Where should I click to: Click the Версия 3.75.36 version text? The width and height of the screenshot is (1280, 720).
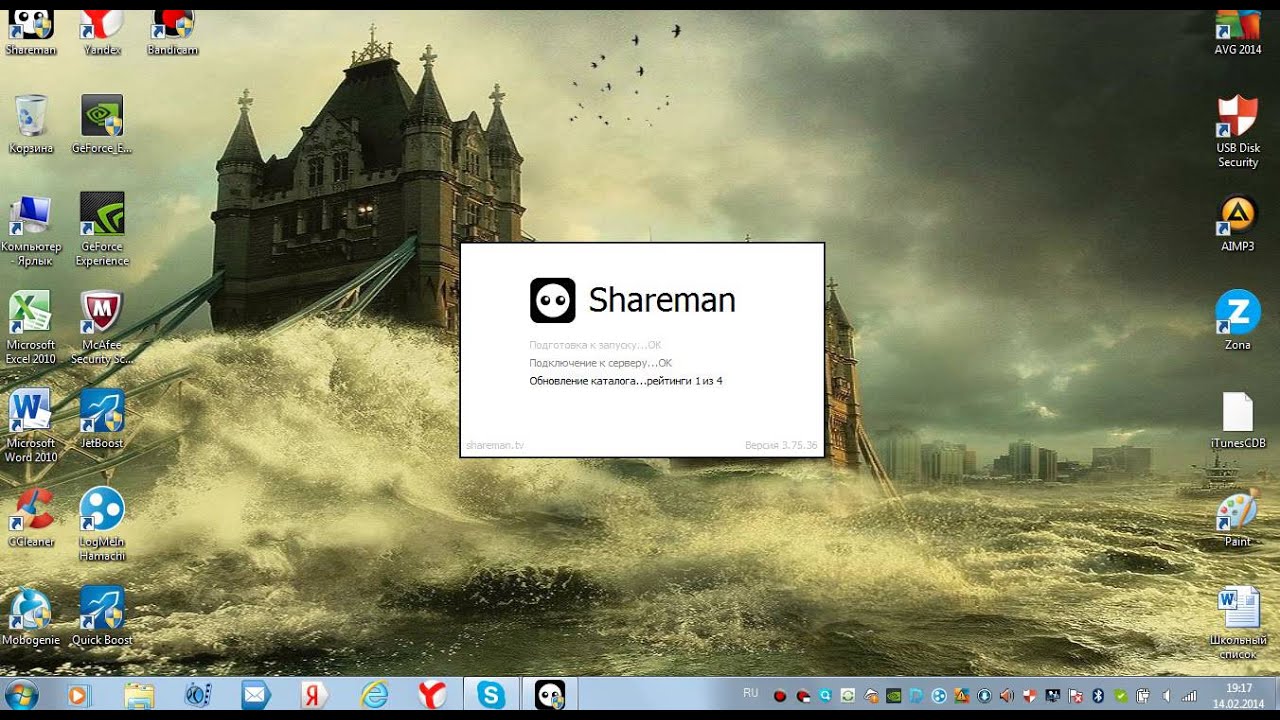(781, 445)
